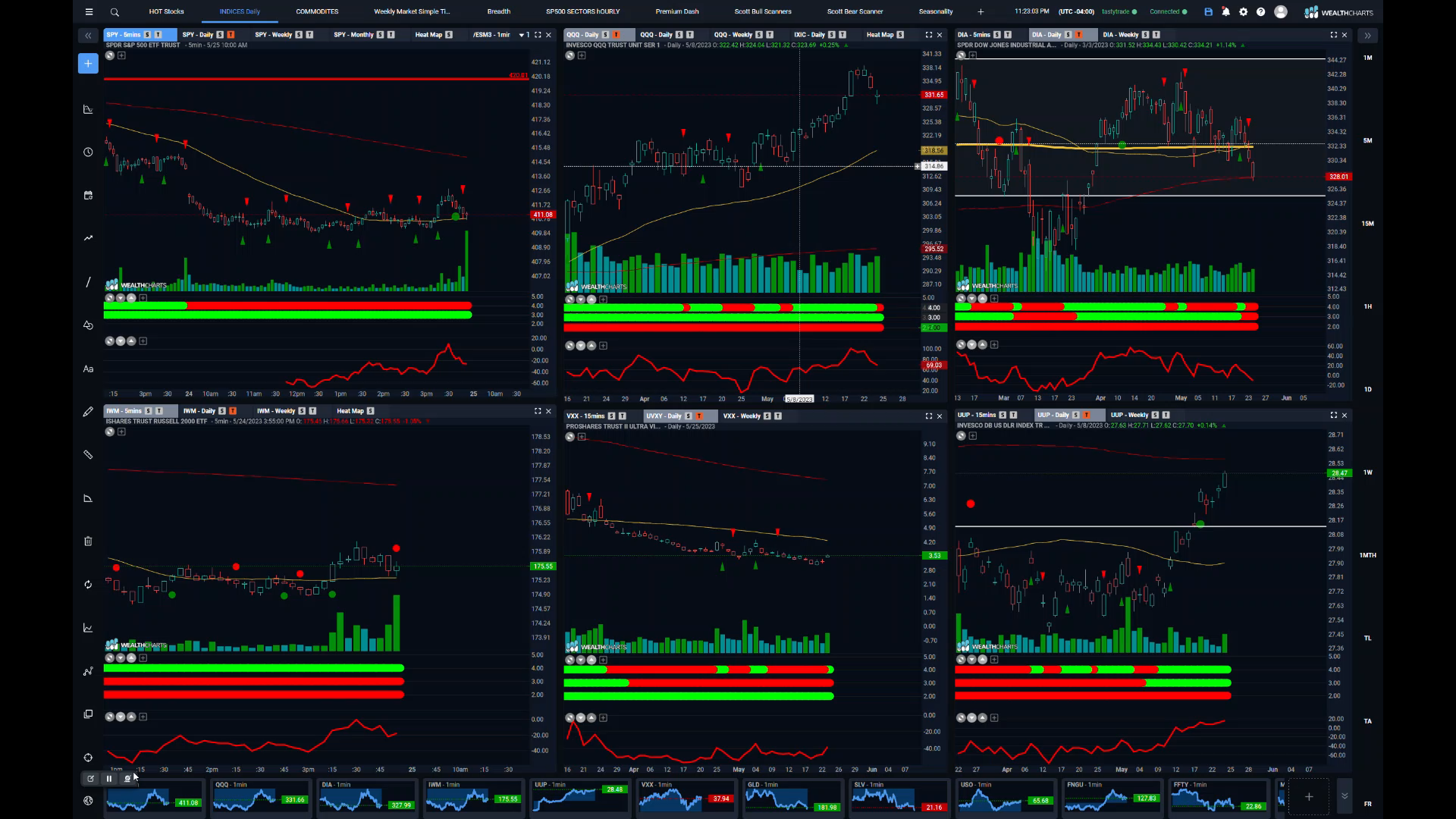Open SP500 SECTORS hOURLY workspace tab

[582, 12]
